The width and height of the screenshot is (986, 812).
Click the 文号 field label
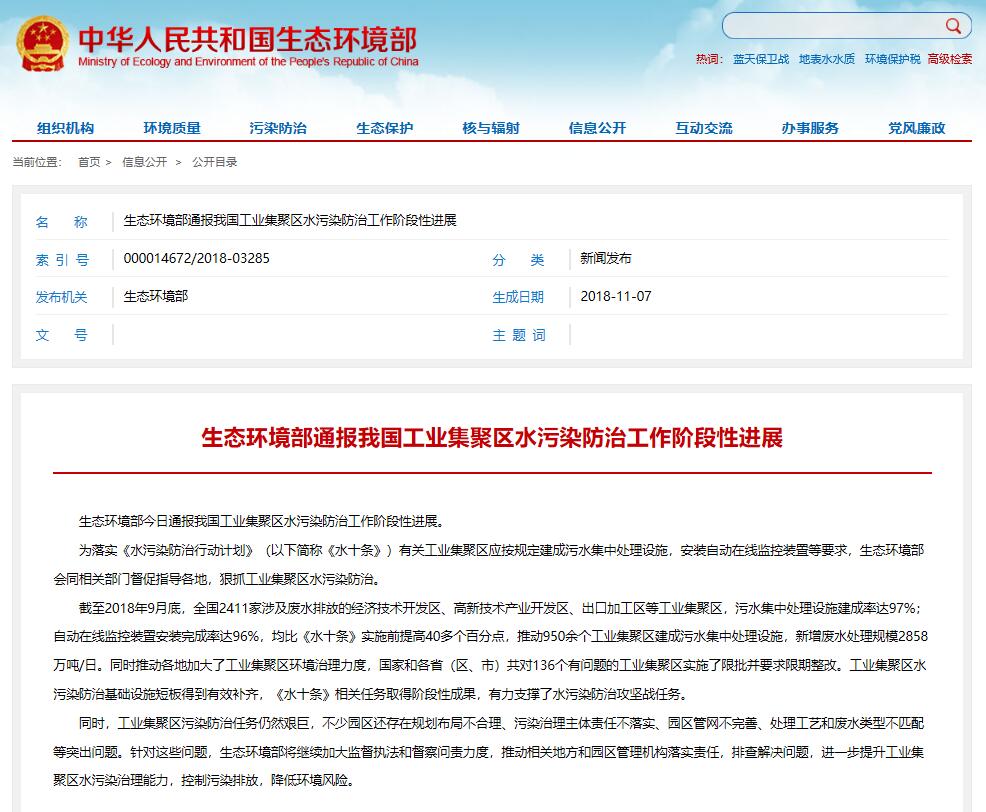62,335
